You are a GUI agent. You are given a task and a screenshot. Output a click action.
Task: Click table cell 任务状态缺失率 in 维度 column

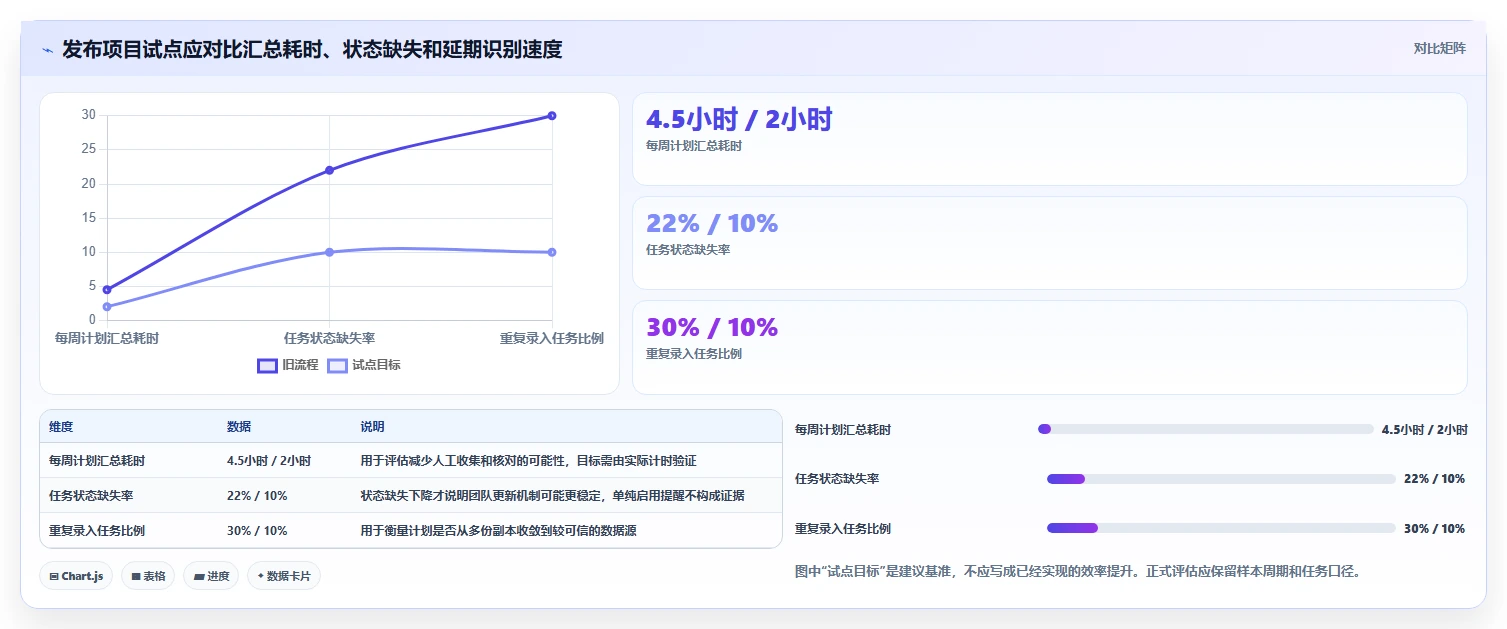[x=91, y=496]
